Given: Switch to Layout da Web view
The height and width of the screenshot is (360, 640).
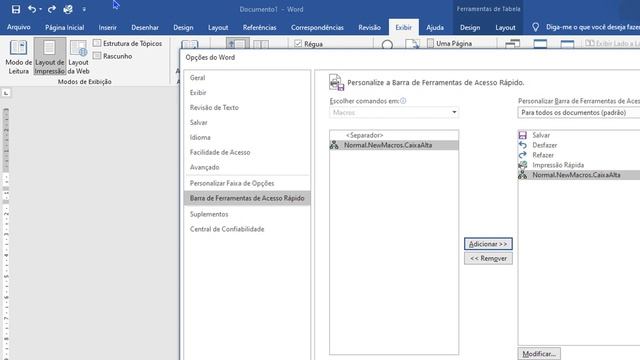Looking at the screenshot, I should coord(78,57).
